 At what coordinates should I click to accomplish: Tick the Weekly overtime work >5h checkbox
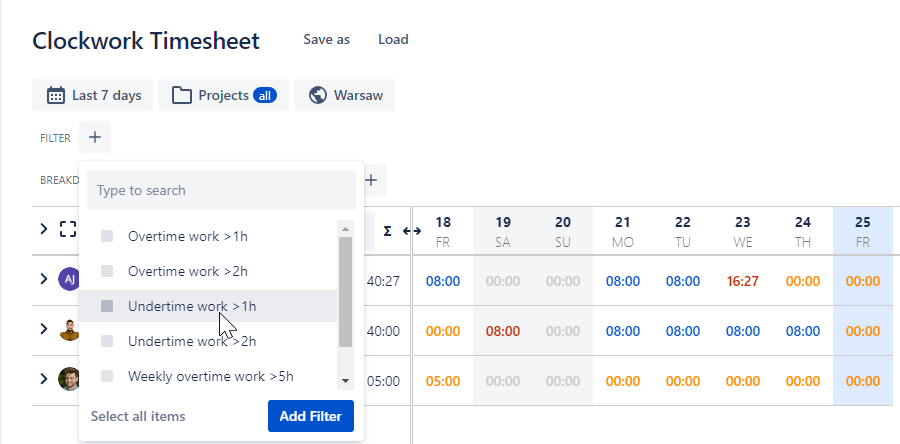pos(108,377)
